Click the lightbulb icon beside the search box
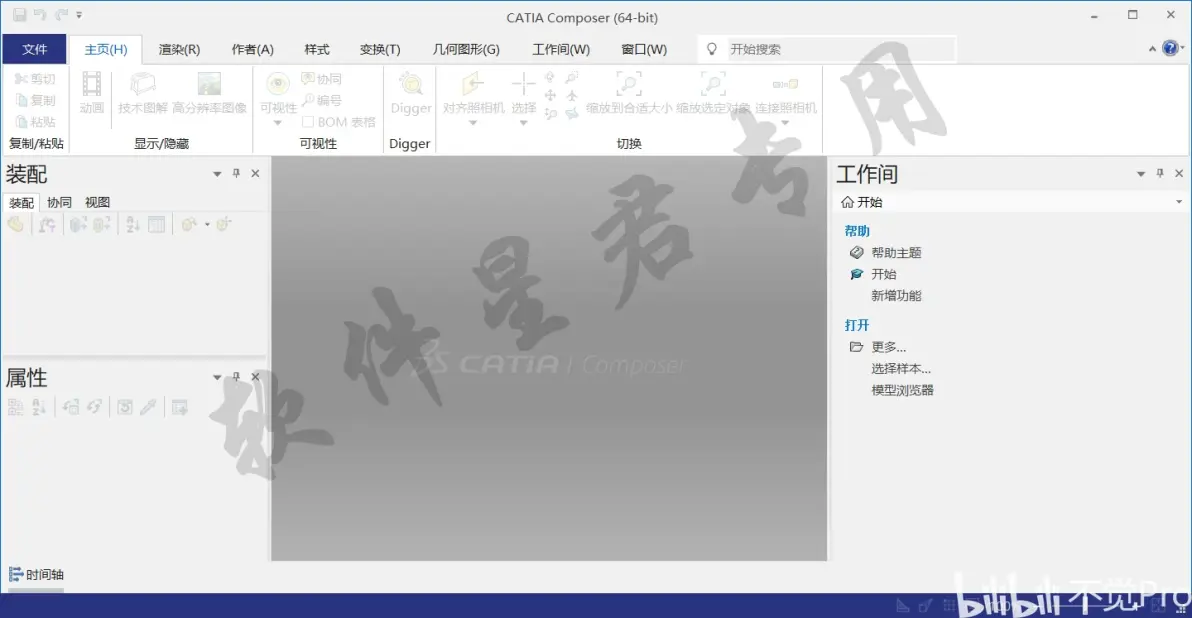1192x618 pixels. pyautogui.click(x=712, y=49)
